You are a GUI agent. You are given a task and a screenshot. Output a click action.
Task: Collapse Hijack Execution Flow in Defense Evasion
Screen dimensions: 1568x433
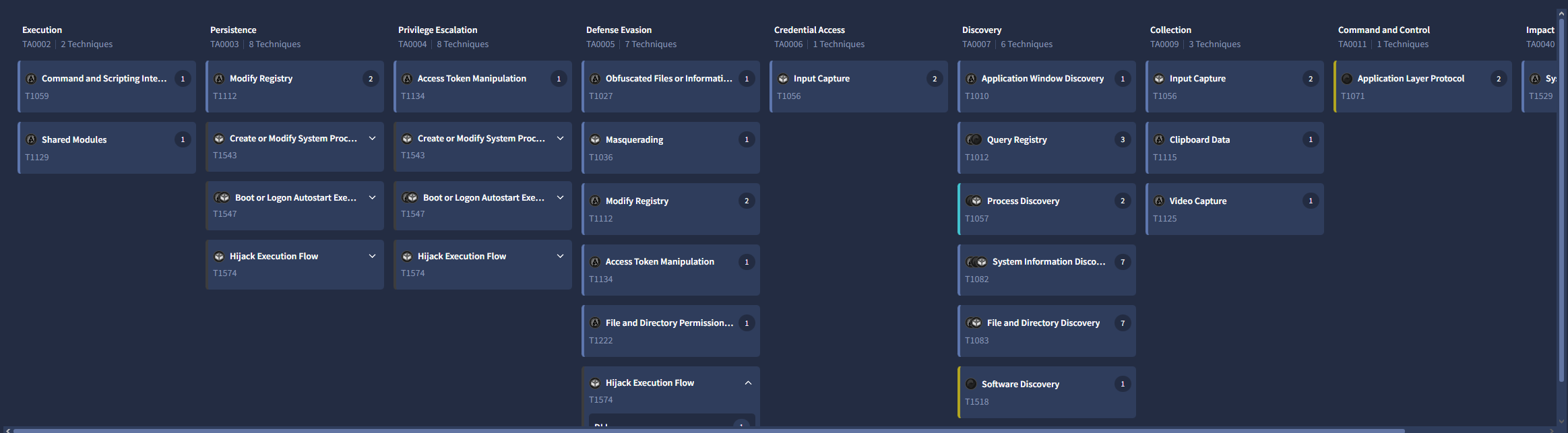(748, 383)
